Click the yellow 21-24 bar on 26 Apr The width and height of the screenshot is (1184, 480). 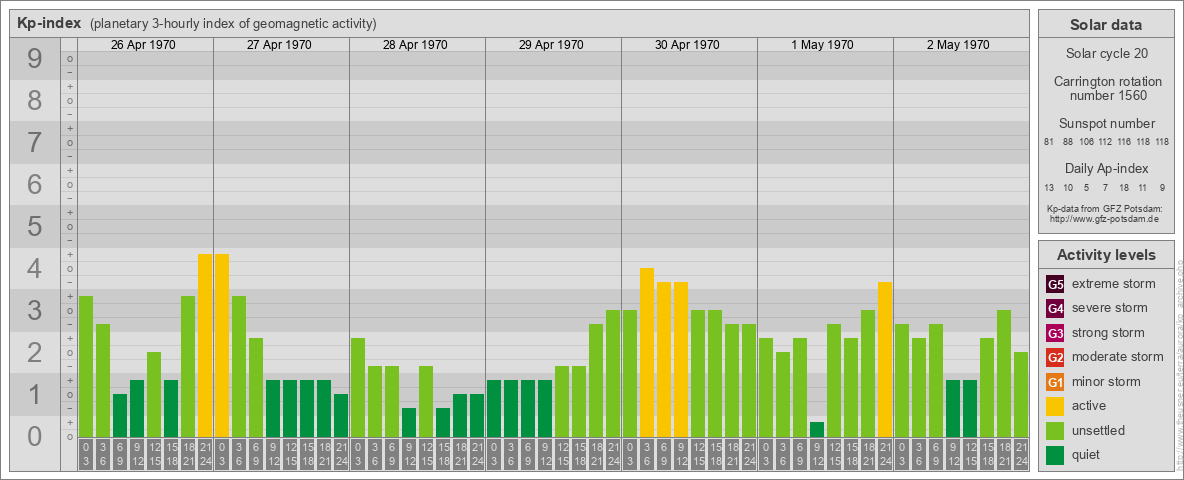[205, 346]
